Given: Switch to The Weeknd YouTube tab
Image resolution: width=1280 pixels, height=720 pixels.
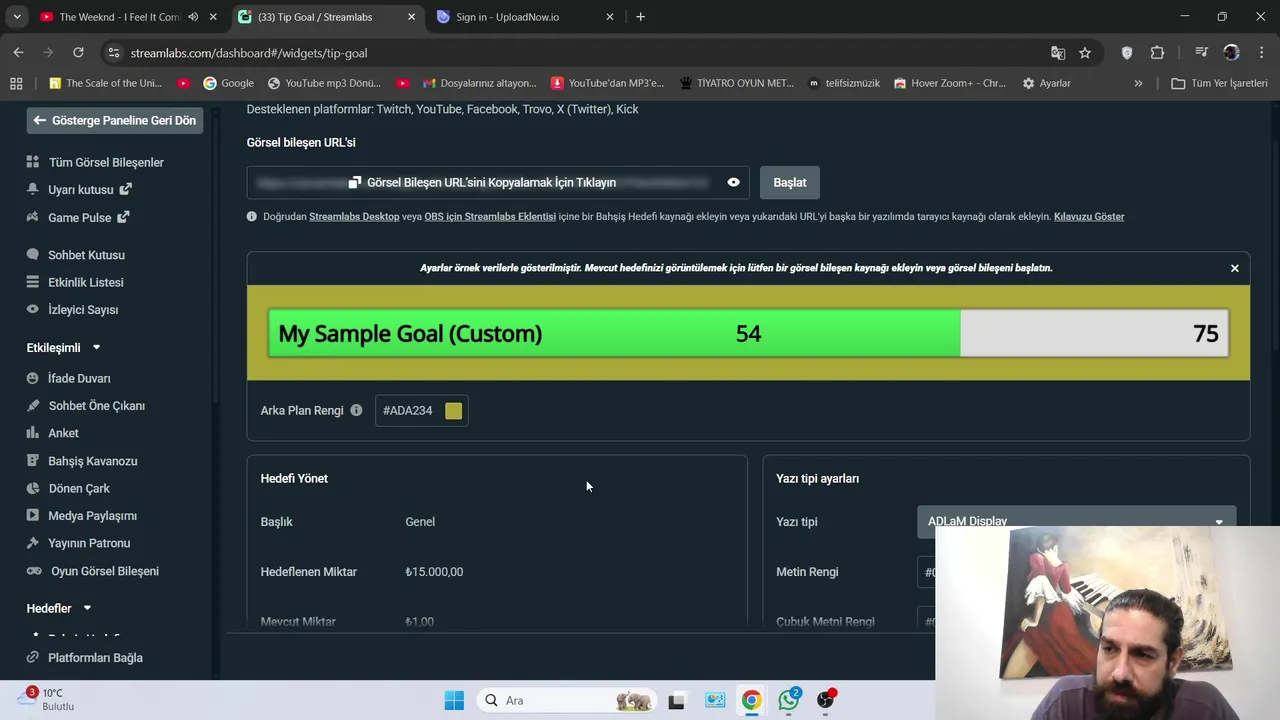Looking at the screenshot, I should [x=118, y=17].
